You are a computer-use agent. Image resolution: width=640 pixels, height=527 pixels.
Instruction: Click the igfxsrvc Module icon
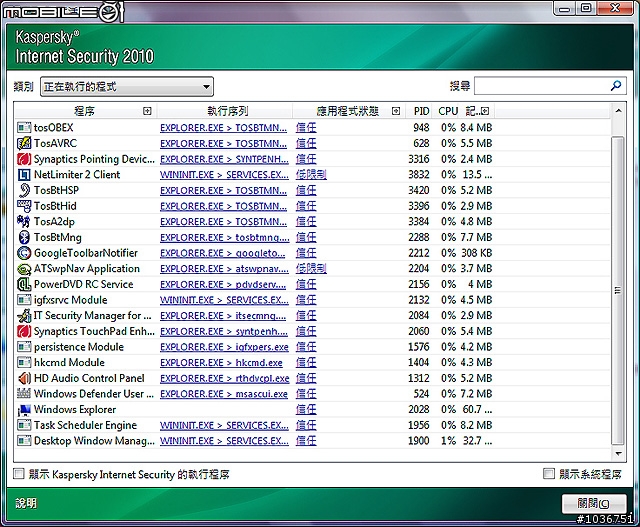(x=24, y=300)
